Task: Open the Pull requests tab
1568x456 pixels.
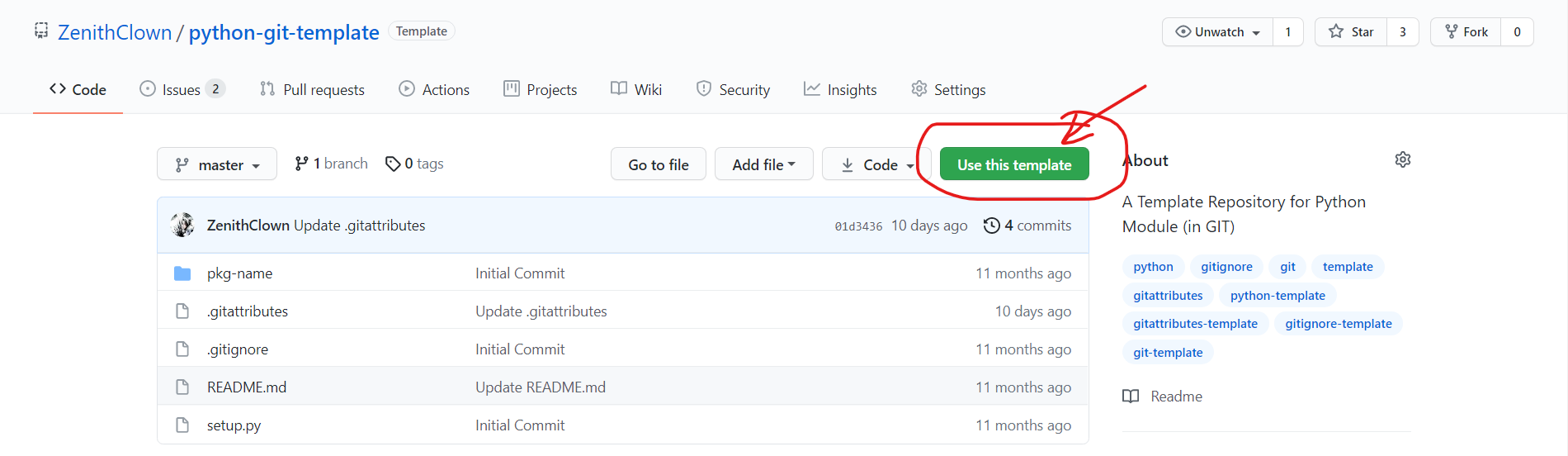Action: click(312, 89)
